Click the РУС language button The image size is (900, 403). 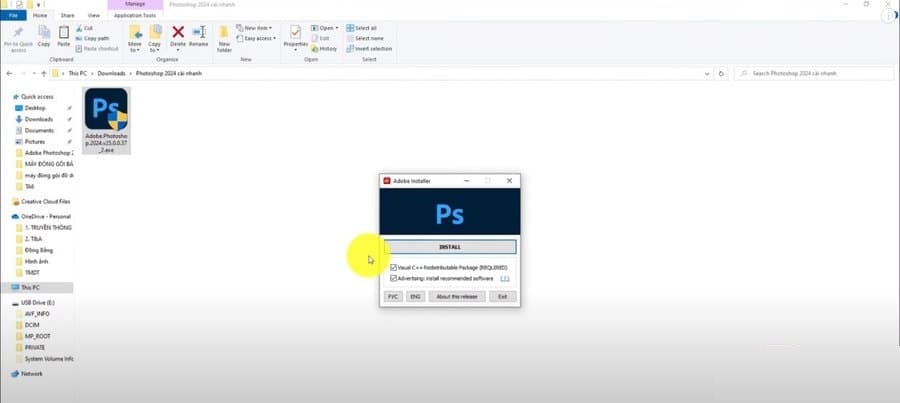393,297
